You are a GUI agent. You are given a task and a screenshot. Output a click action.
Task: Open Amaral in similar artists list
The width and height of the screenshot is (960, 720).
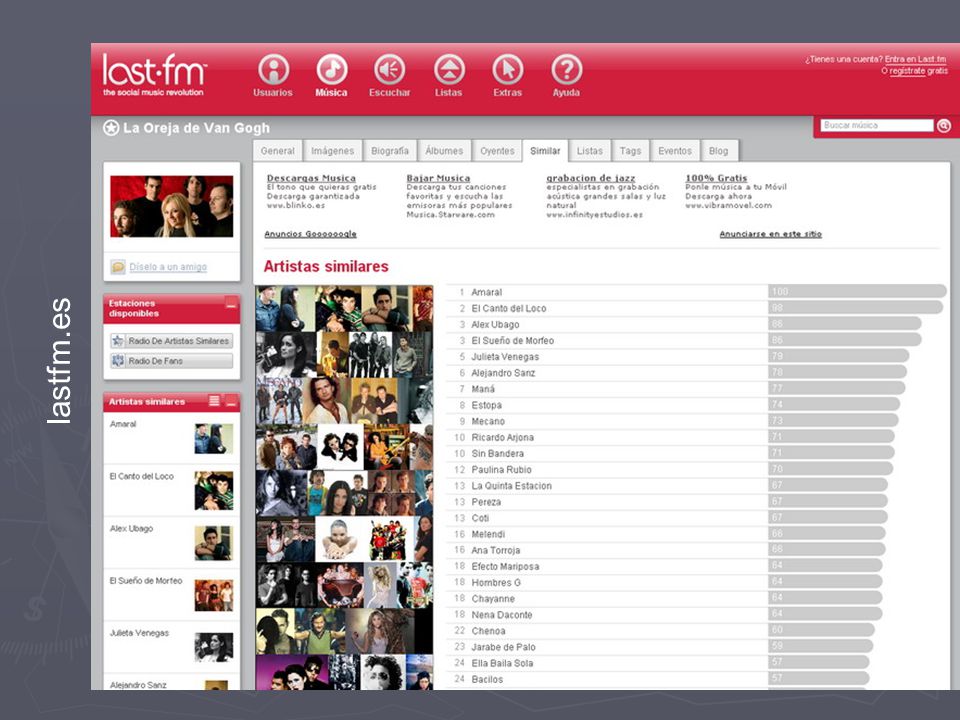tap(486, 293)
